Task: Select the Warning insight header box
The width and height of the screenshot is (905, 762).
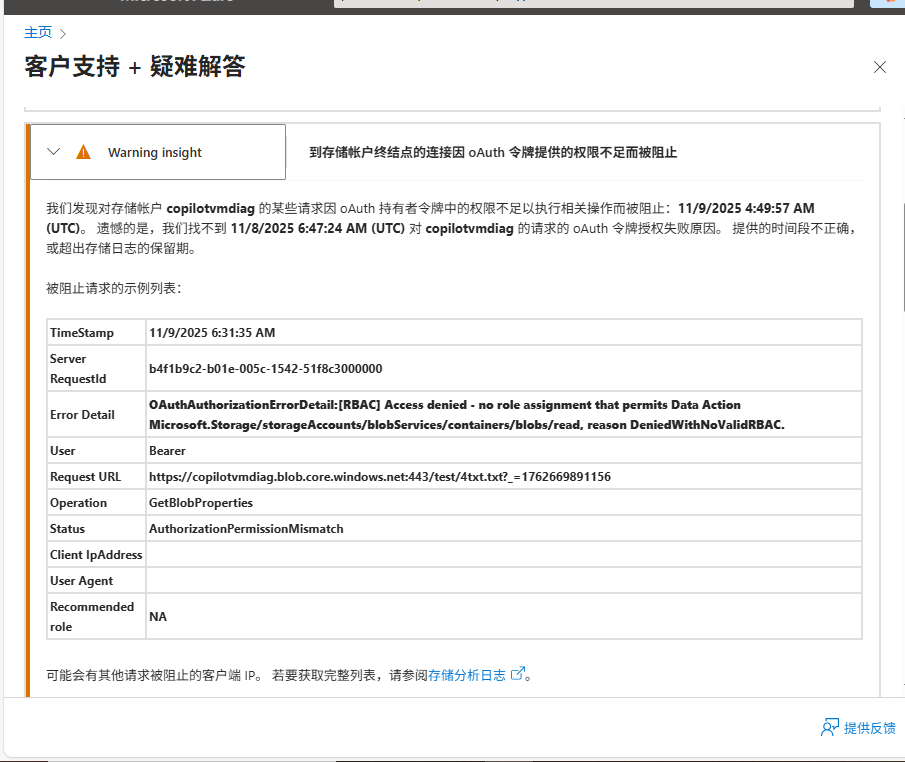Action: pos(158,152)
